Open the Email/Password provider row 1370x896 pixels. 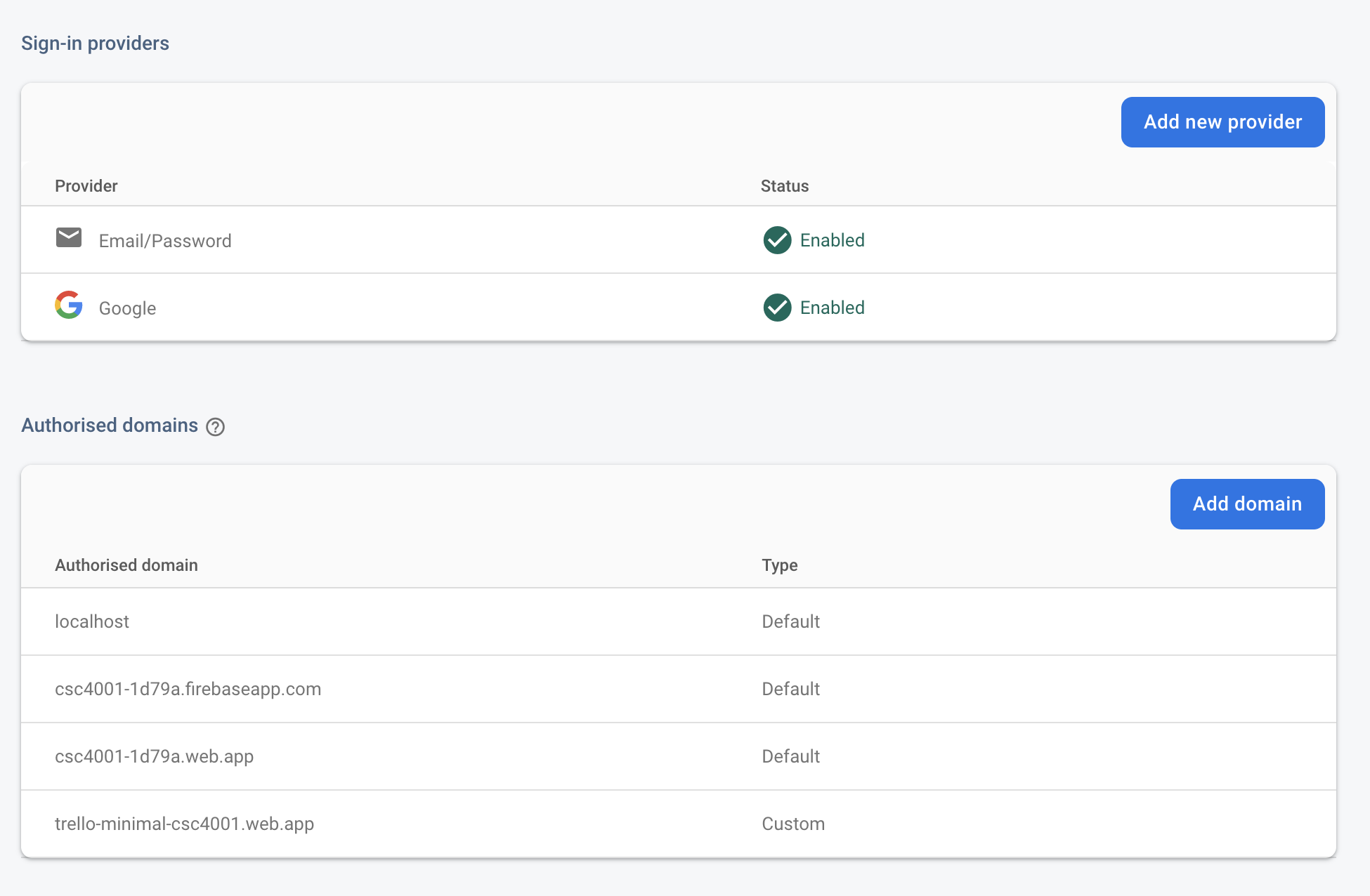click(165, 241)
